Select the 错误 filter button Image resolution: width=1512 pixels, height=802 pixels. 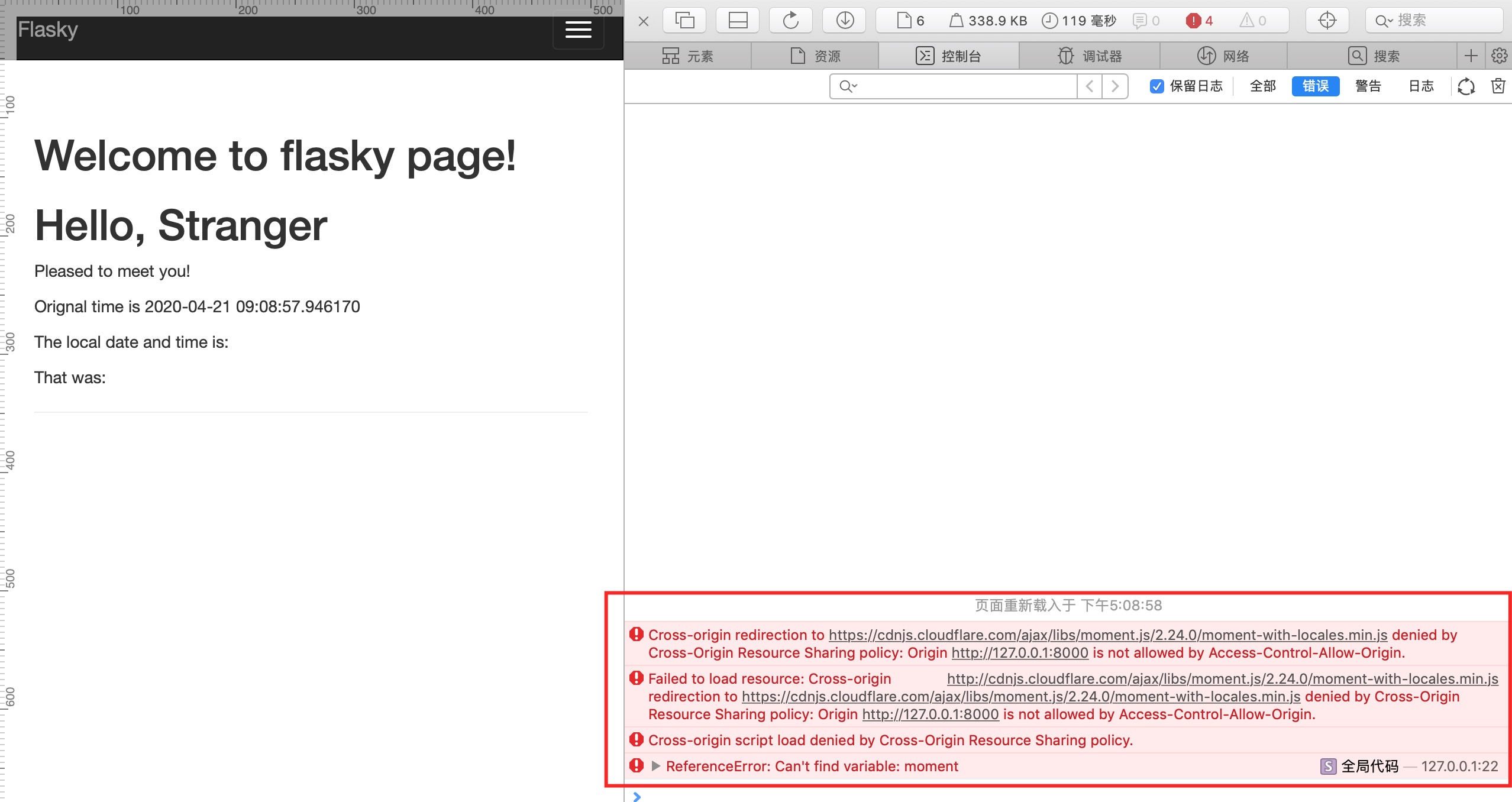pyautogui.click(x=1315, y=86)
